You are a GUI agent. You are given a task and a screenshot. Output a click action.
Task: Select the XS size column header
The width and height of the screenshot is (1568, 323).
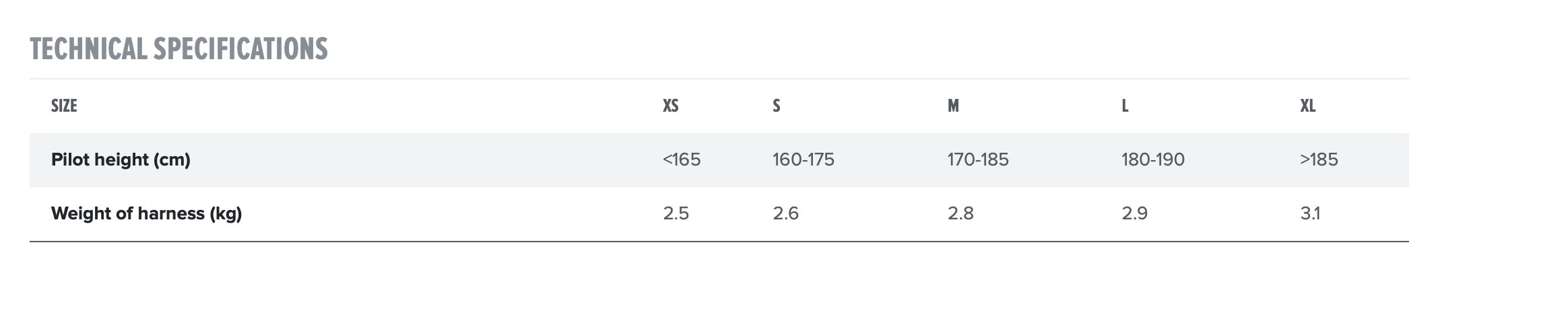[x=670, y=106]
